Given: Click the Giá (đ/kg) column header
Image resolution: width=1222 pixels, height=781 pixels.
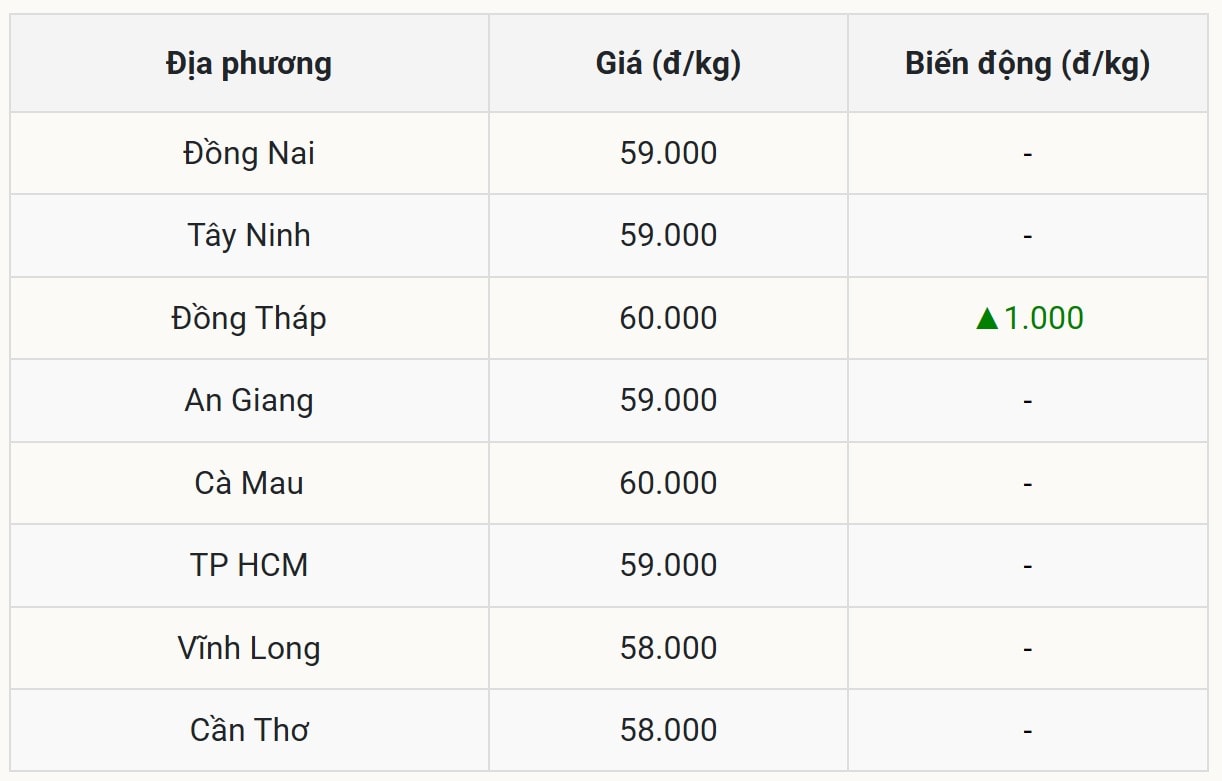Looking at the screenshot, I should click(668, 64).
